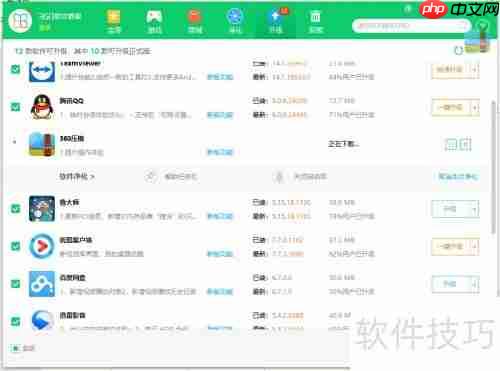This screenshot has width=500, height=371.
Task: Cancel the 360压缩 download
Action: 466,144
